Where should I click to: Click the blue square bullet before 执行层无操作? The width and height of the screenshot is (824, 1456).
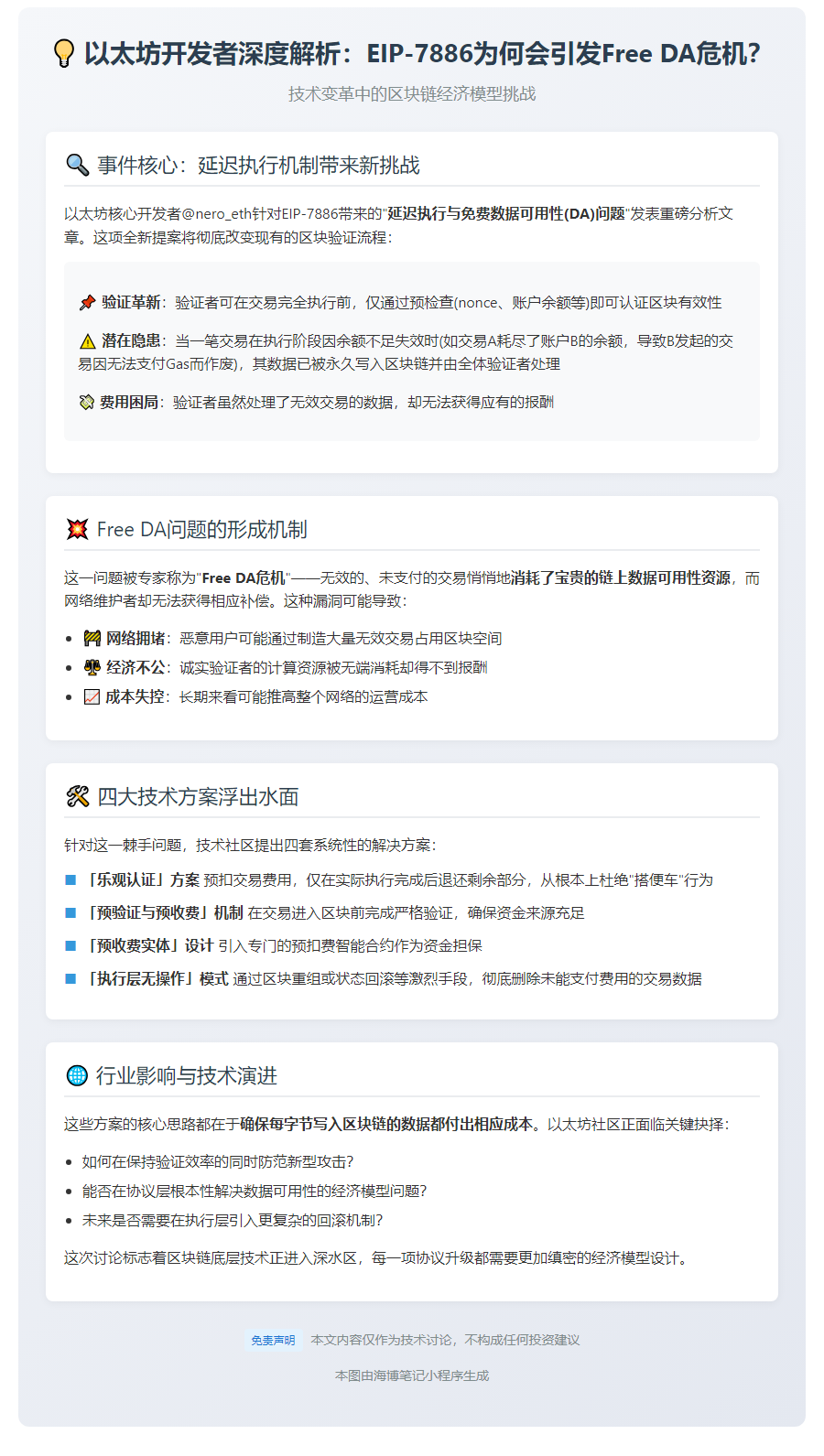click(x=70, y=978)
